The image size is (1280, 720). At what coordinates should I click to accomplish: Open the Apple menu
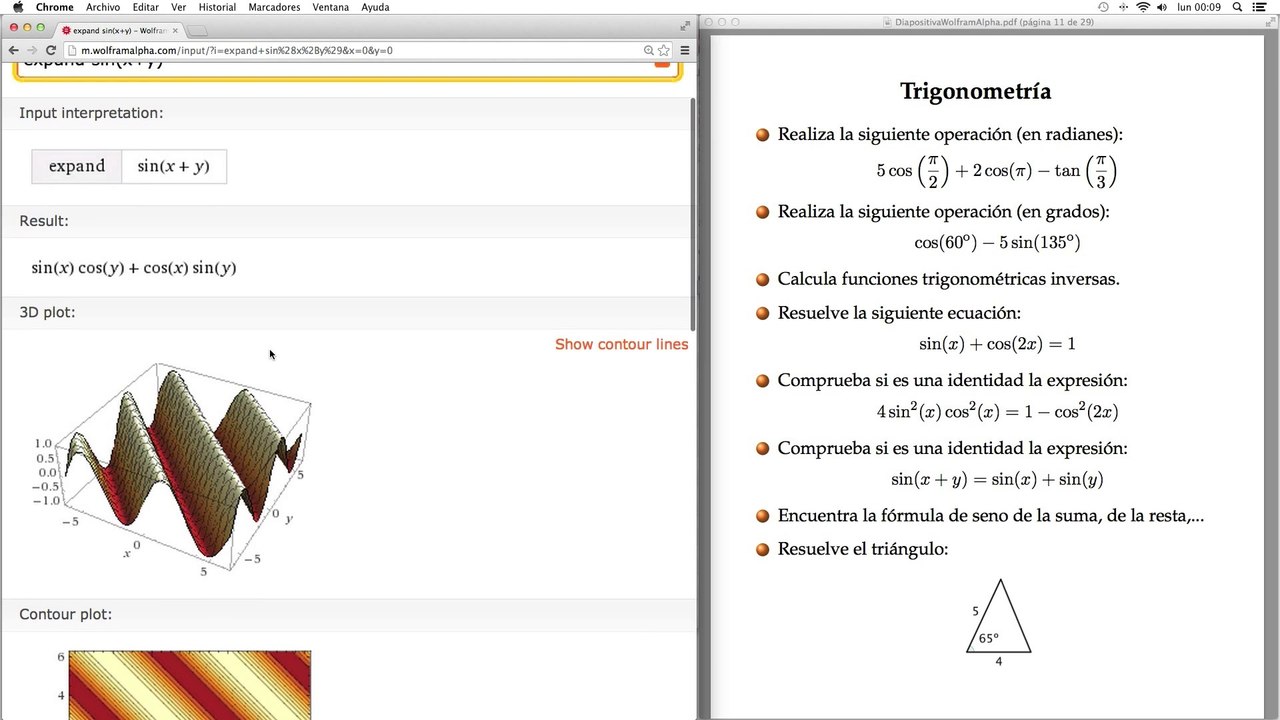click(x=17, y=7)
